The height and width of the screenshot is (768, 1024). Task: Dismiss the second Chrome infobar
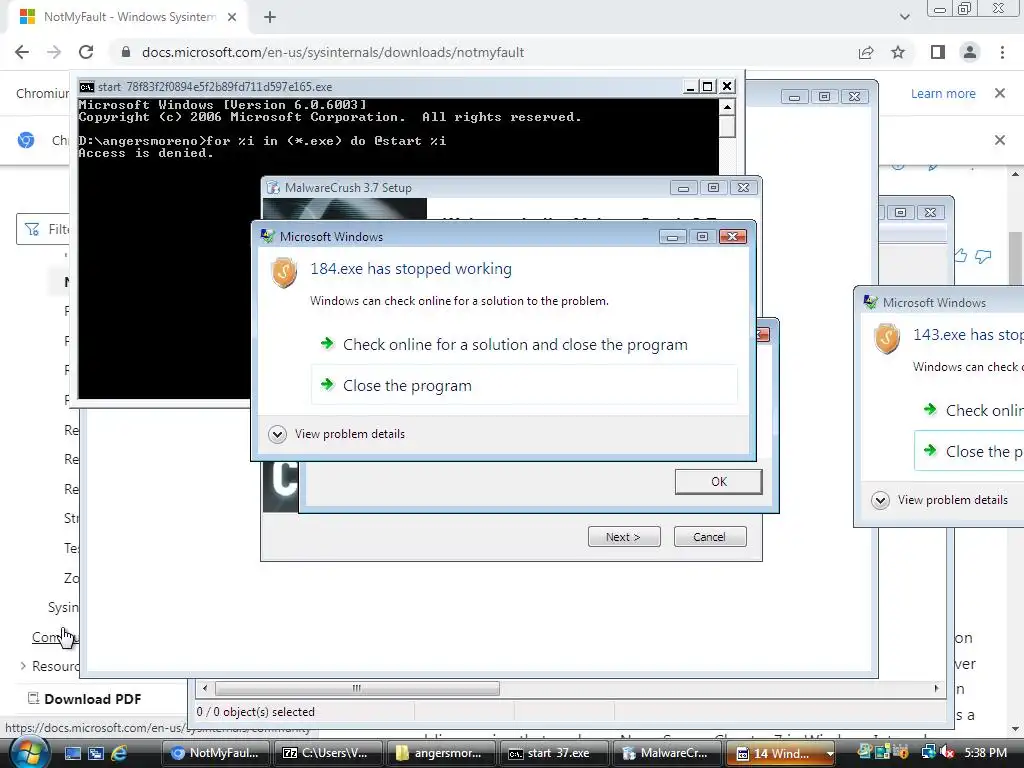pos(1000,140)
